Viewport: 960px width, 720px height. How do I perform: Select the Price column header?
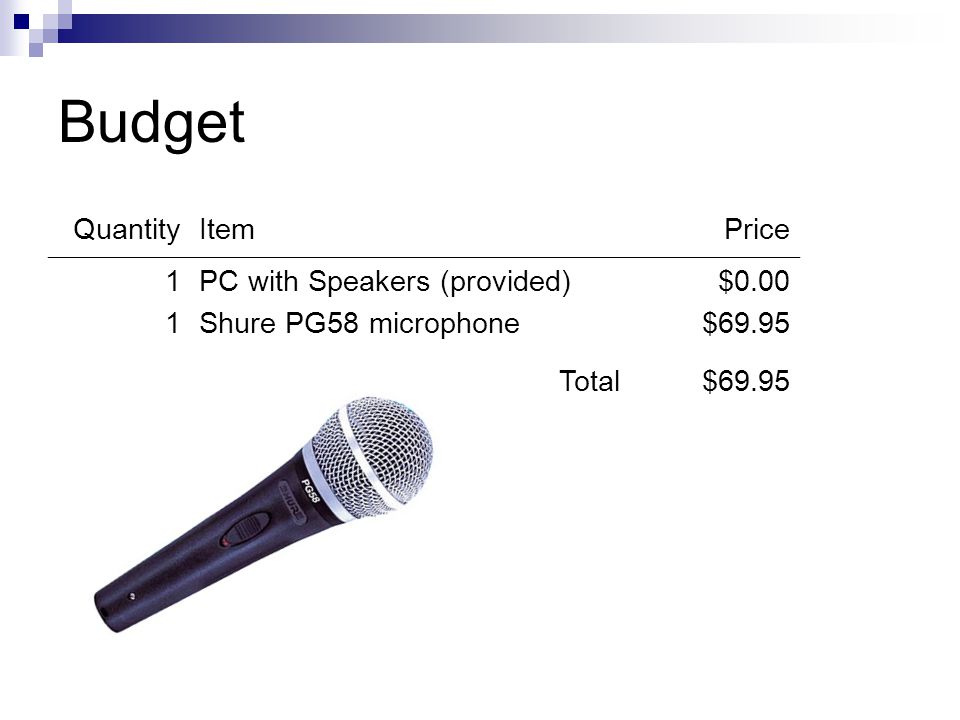tap(757, 229)
